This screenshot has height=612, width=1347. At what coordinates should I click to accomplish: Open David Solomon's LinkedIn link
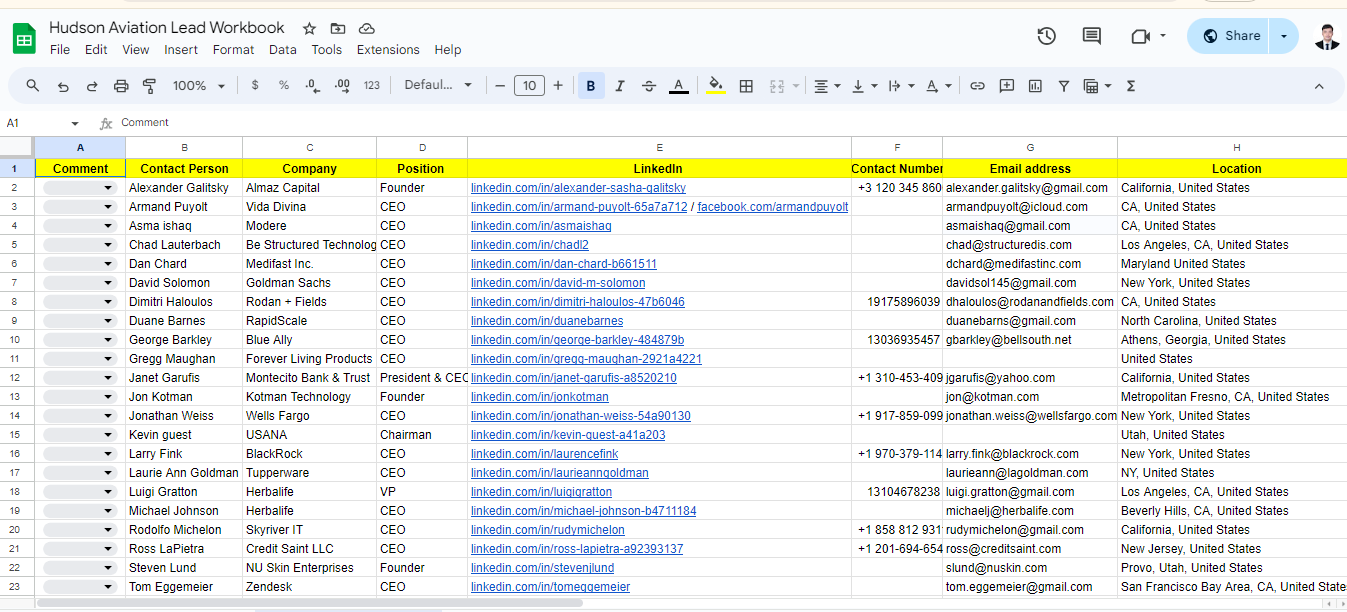pyautogui.click(x=558, y=283)
